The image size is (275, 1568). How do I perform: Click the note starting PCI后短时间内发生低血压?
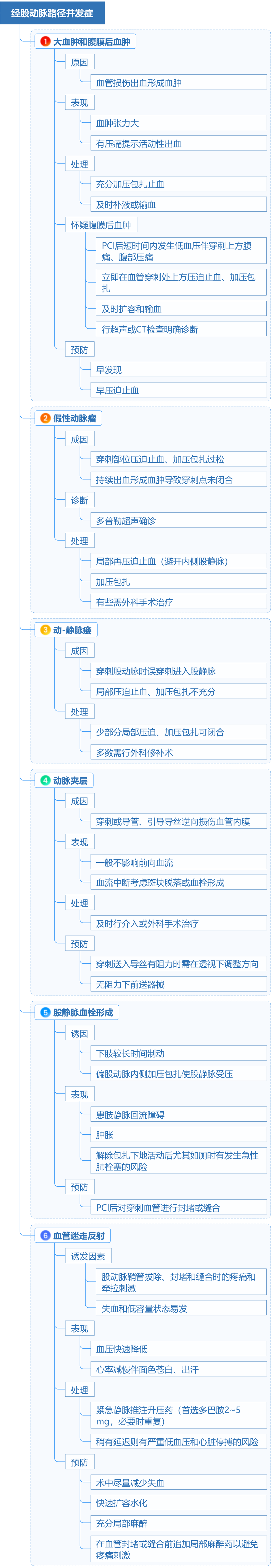181,251
